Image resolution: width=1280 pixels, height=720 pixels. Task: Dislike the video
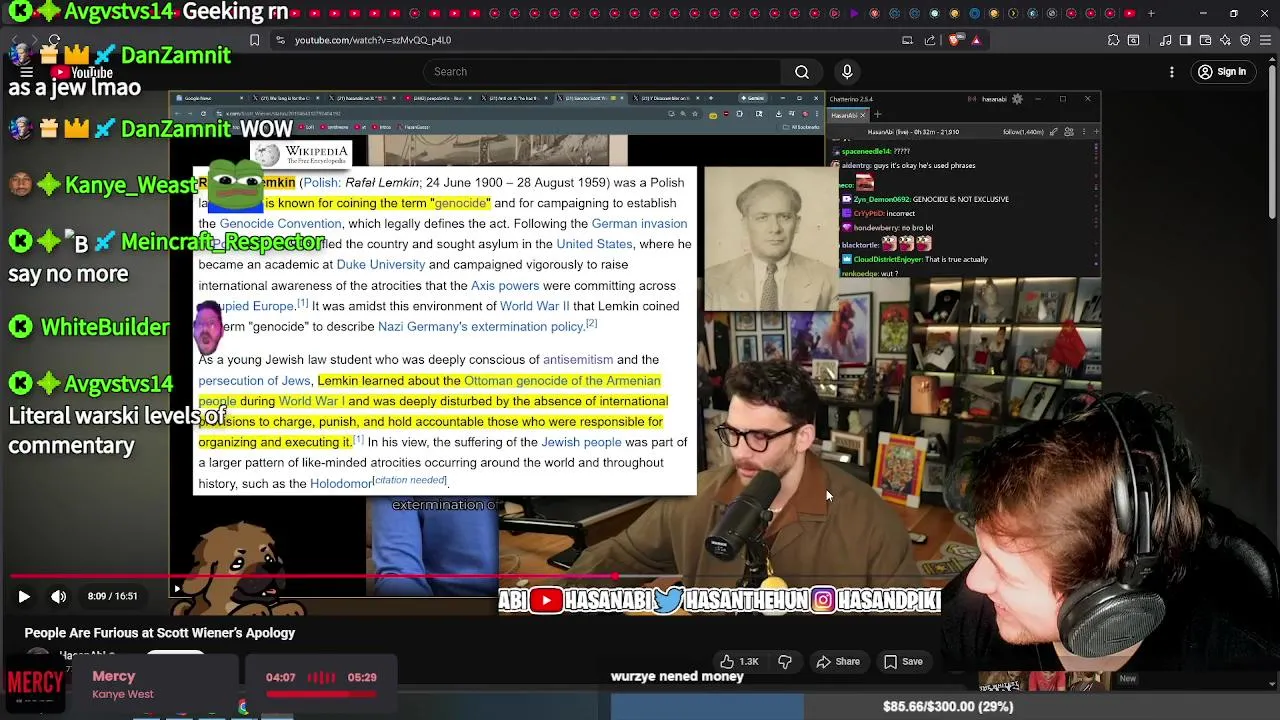pos(785,661)
